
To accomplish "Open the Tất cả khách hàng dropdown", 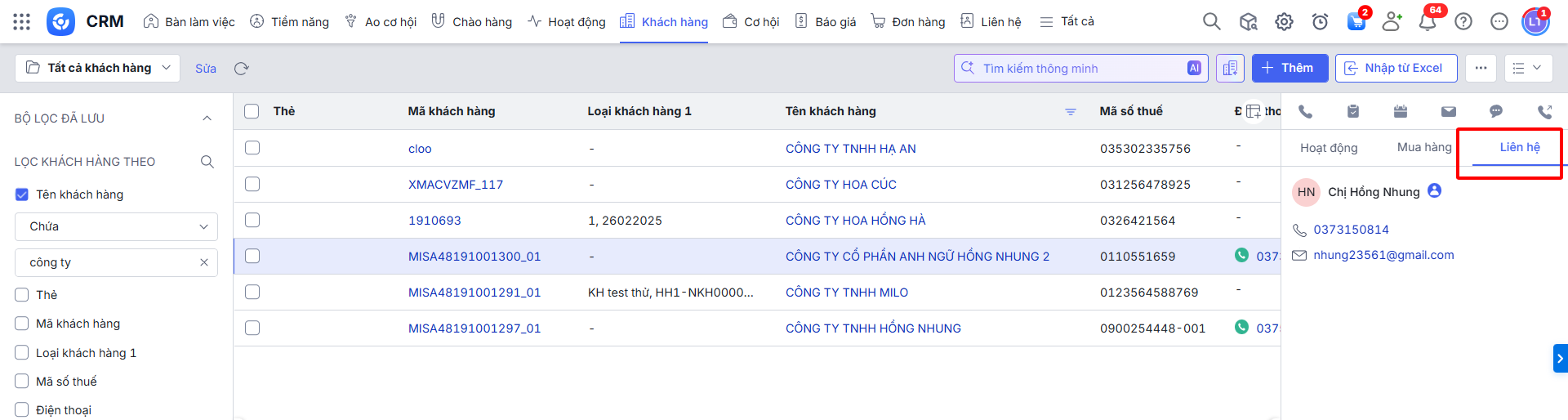I will pyautogui.click(x=98, y=68).
